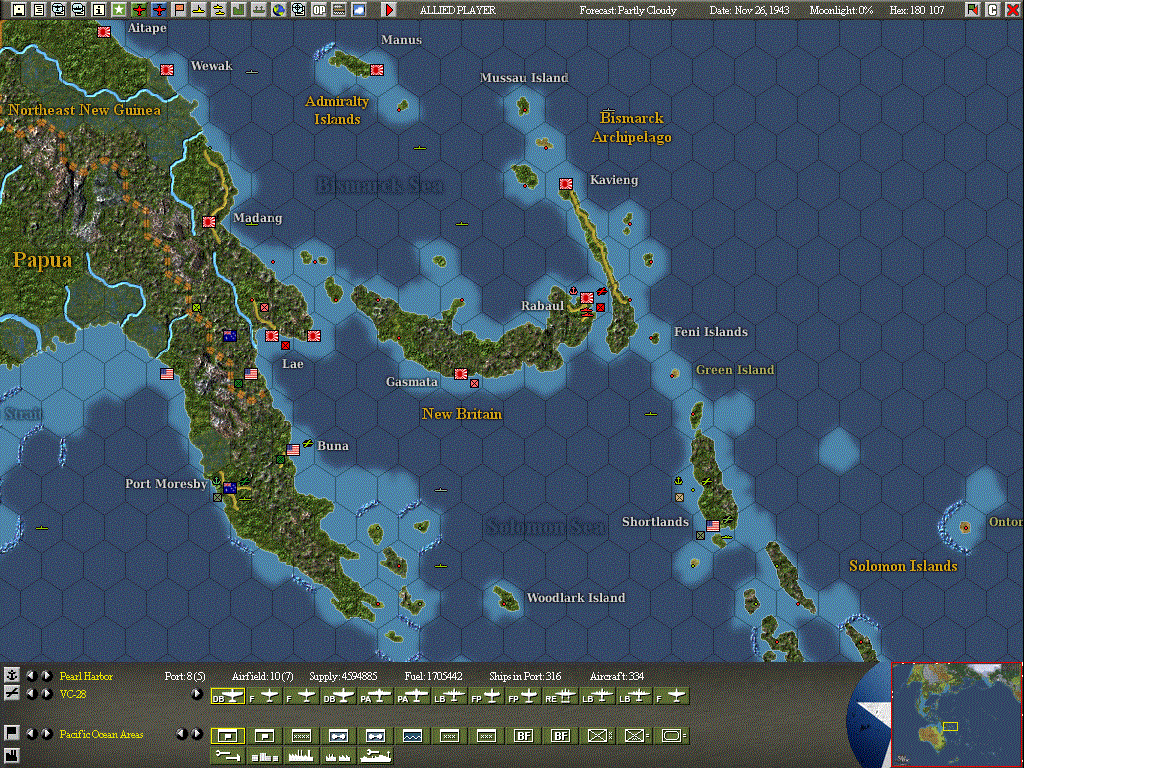Open the cloud weather toolbar icon
This screenshot has width=1152, height=768.
(359, 10)
